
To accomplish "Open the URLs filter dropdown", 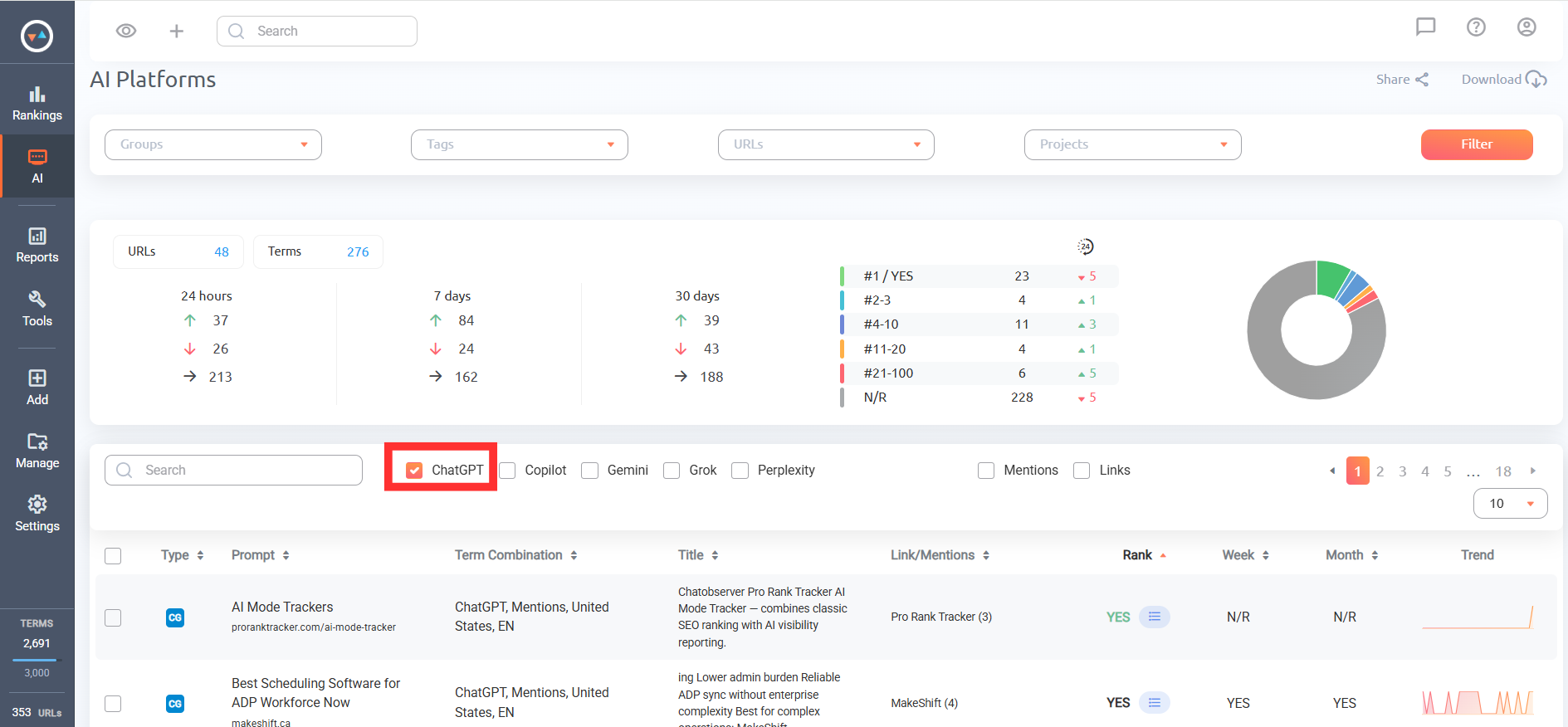I will coord(826,144).
